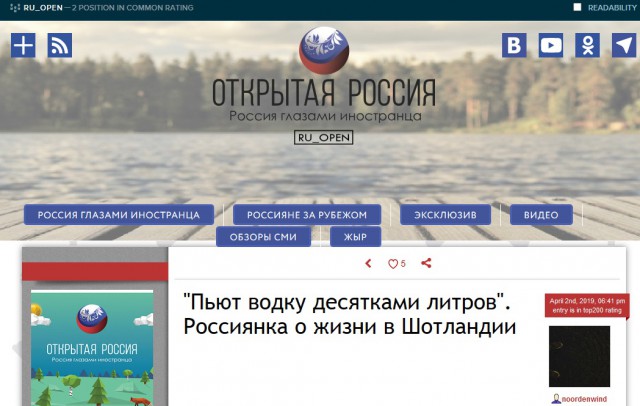The height and width of the screenshot is (406, 640).
Task: Open the Эксклюзив section
Action: tap(445, 215)
